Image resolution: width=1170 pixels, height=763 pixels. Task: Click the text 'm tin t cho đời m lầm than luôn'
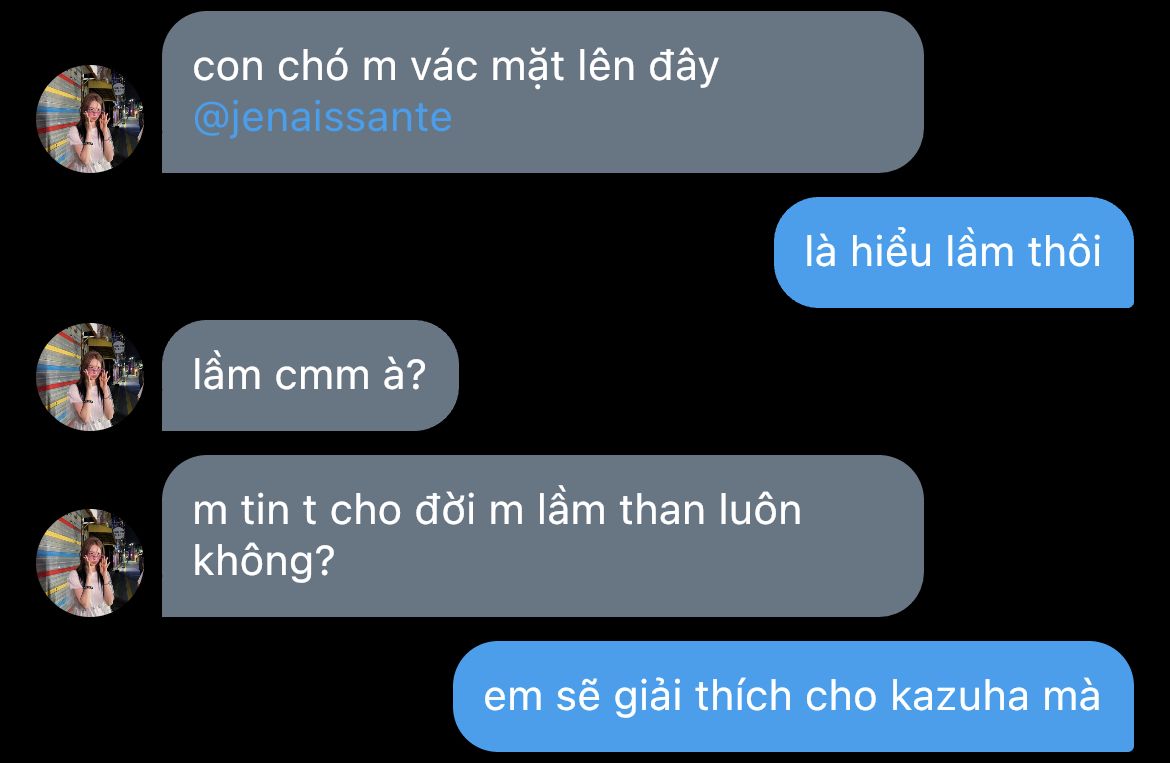click(497, 511)
